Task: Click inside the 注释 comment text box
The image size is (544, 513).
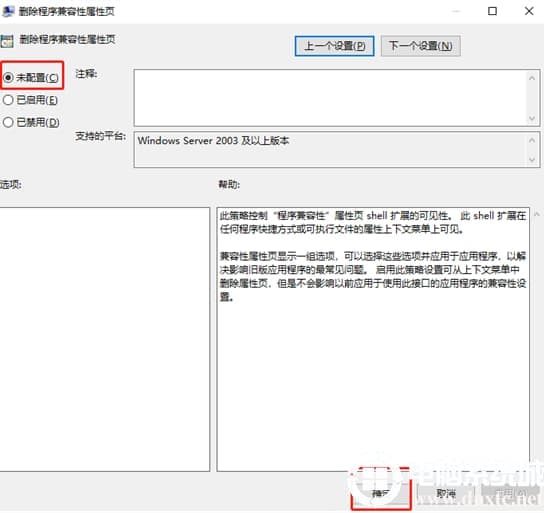Action: tap(337, 98)
